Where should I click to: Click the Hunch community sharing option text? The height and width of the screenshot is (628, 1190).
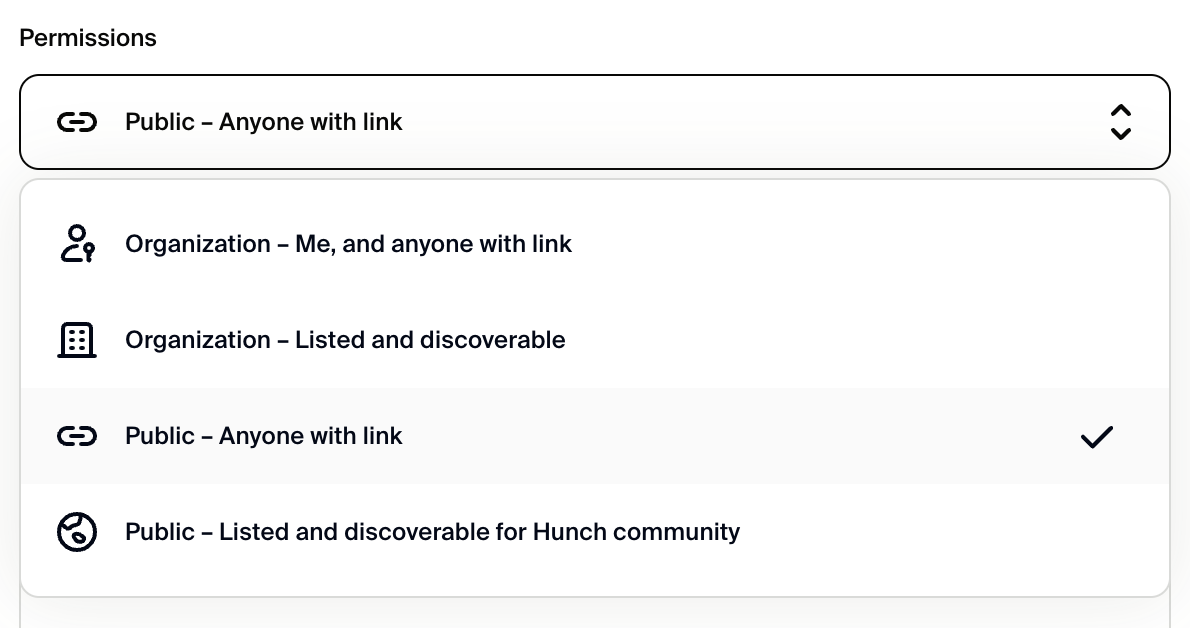(x=432, y=532)
